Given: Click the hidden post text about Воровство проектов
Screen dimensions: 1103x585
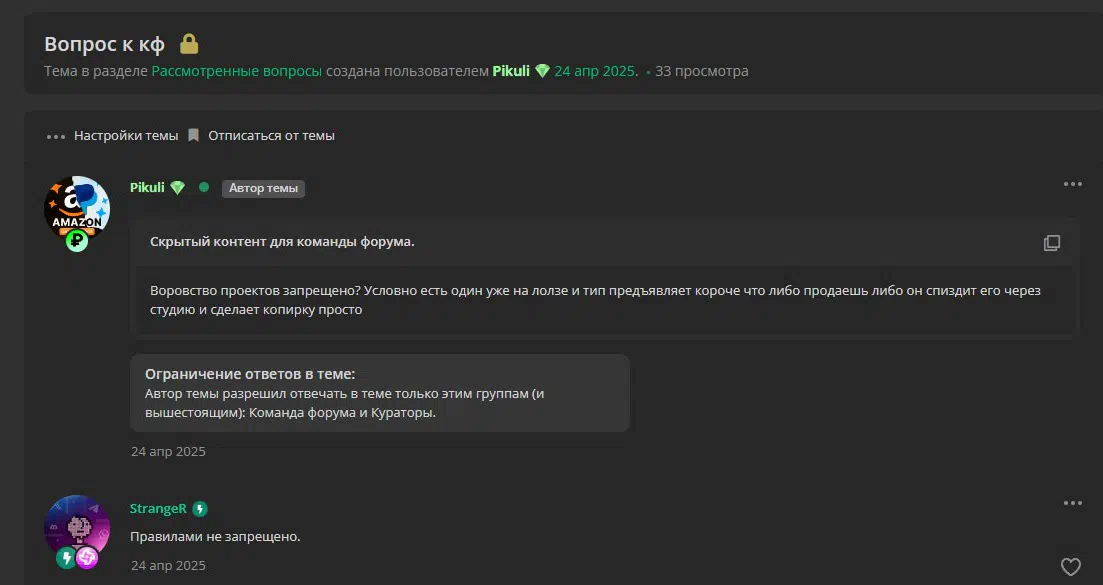Looking at the screenshot, I should [x=595, y=300].
